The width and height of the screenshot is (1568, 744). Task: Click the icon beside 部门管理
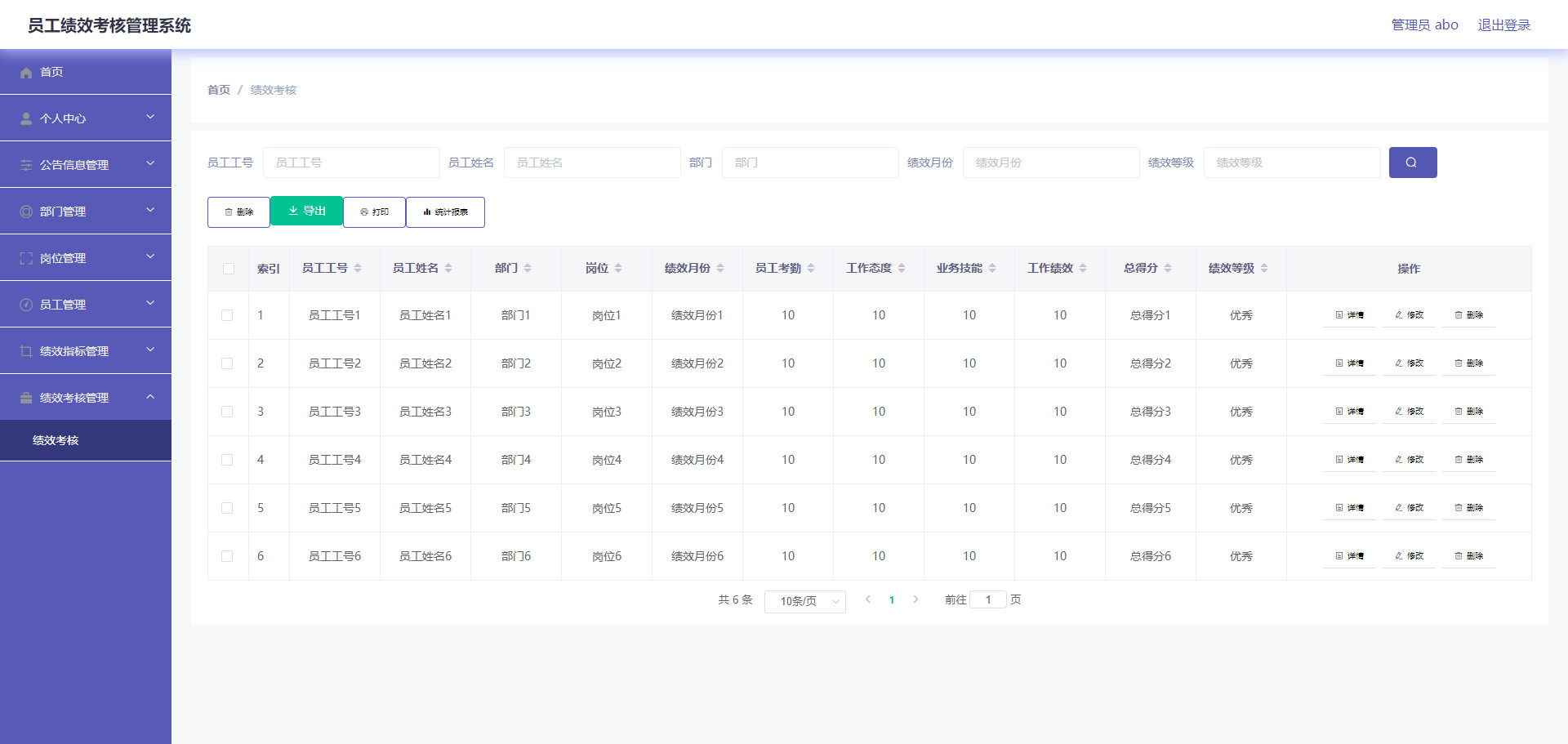[26, 212]
